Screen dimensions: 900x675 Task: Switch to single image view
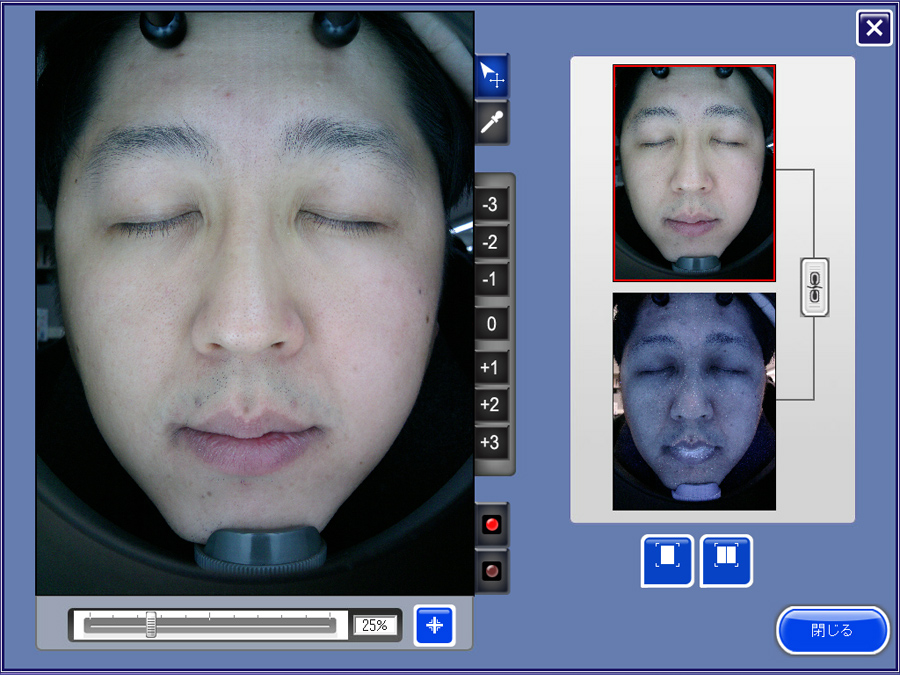click(667, 561)
